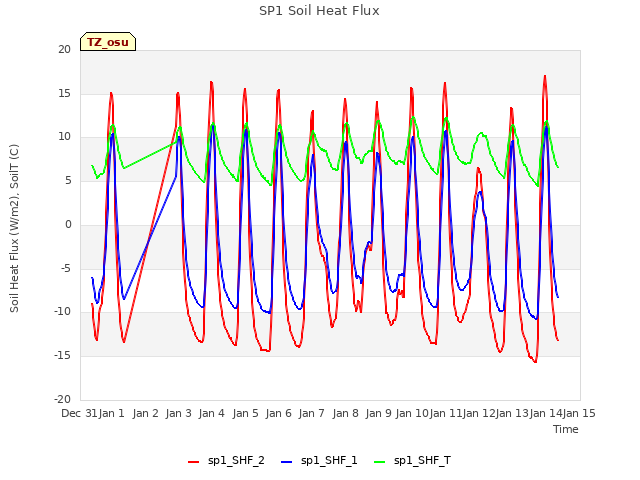Select the sp1_SHF_1 legend label

pos(329,460)
